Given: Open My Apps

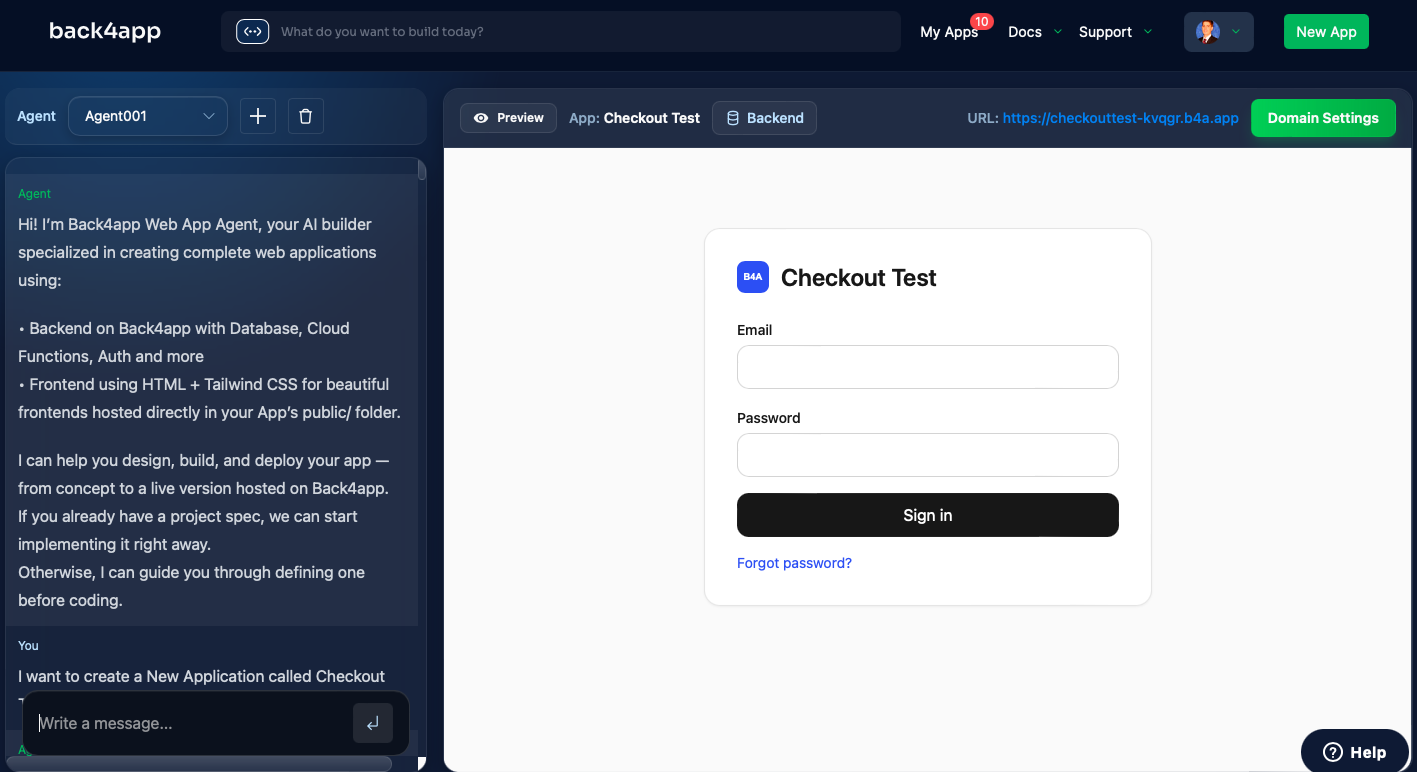Looking at the screenshot, I should [949, 32].
